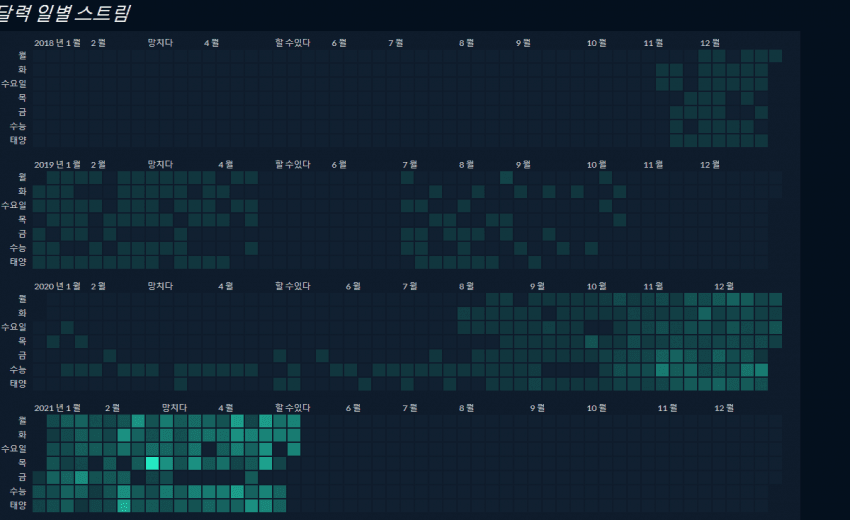
Task: Click the brightest cell in 2021's 목 row
Action: pos(152,463)
